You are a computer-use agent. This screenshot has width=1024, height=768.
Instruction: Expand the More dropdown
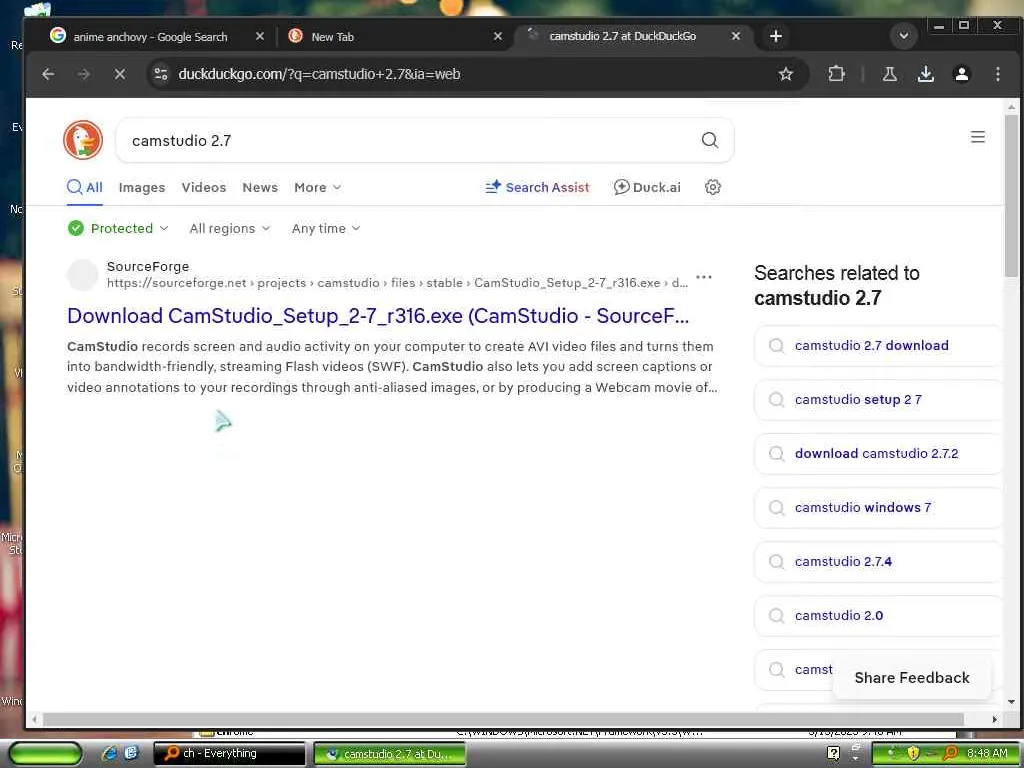[317, 187]
